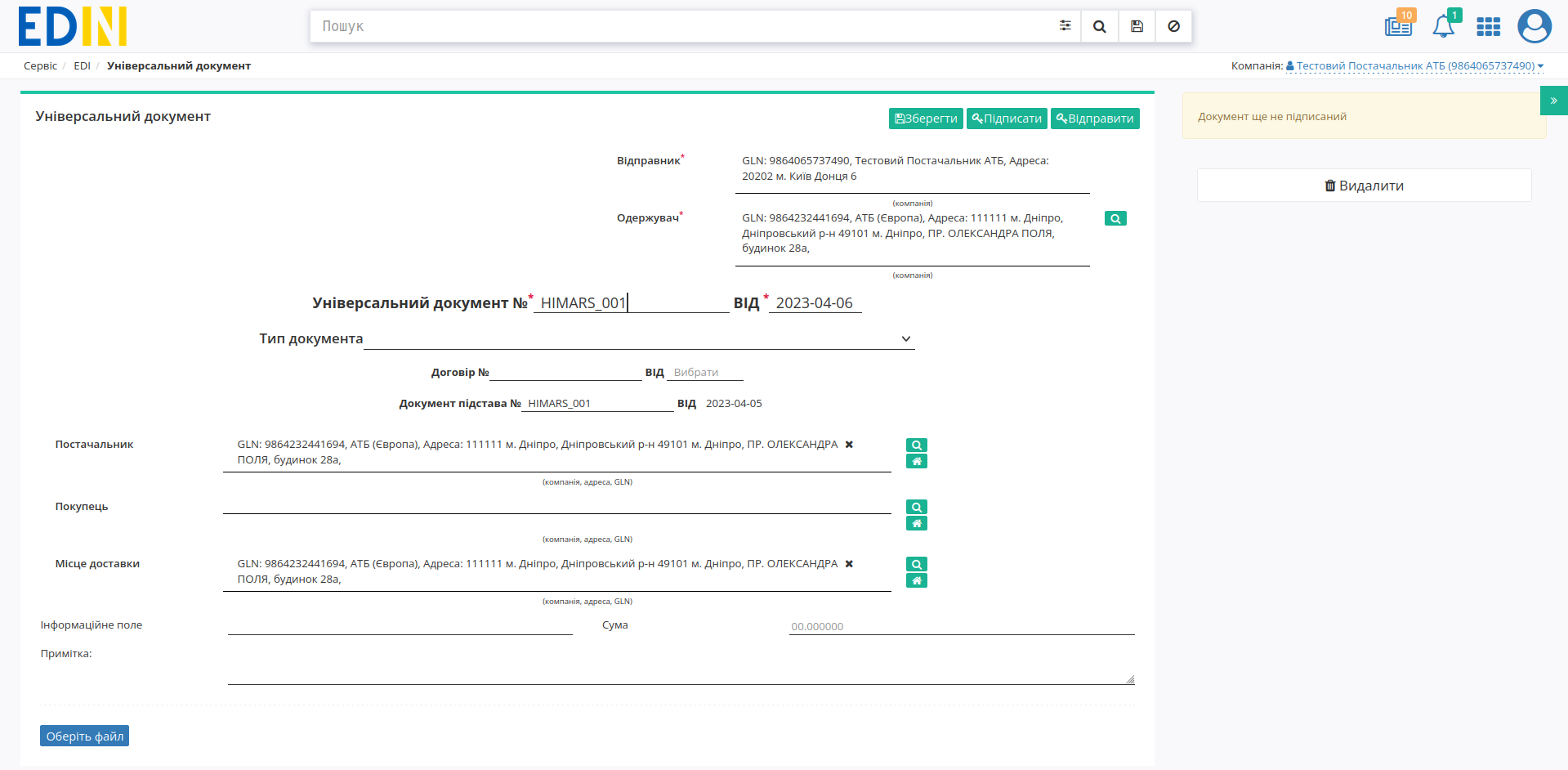Screen dimensions: 1568x770
Task: Click the Примітка textarea corner grip
Action: point(1130,679)
